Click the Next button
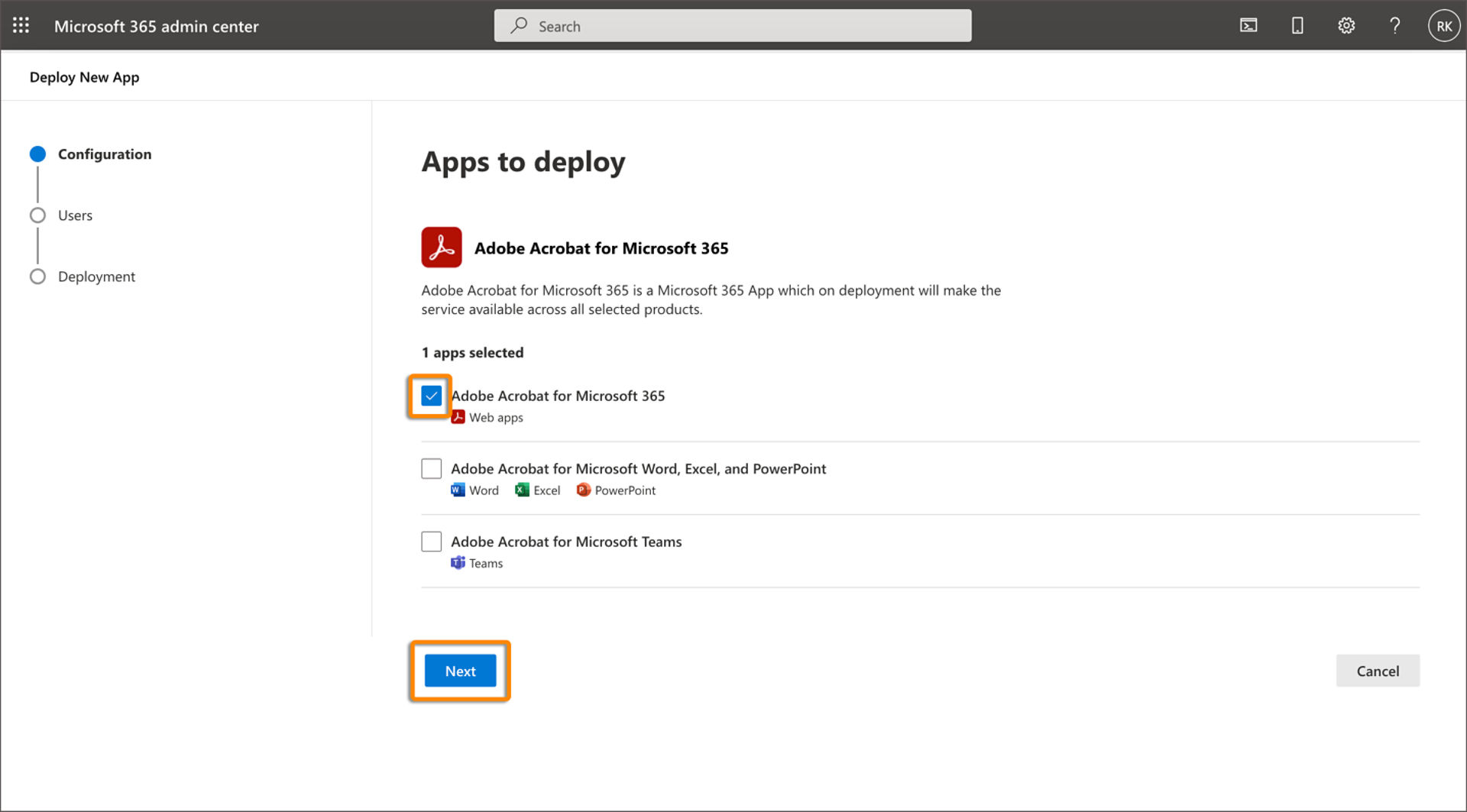Screen dimensions: 1467x812 click(460, 671)
